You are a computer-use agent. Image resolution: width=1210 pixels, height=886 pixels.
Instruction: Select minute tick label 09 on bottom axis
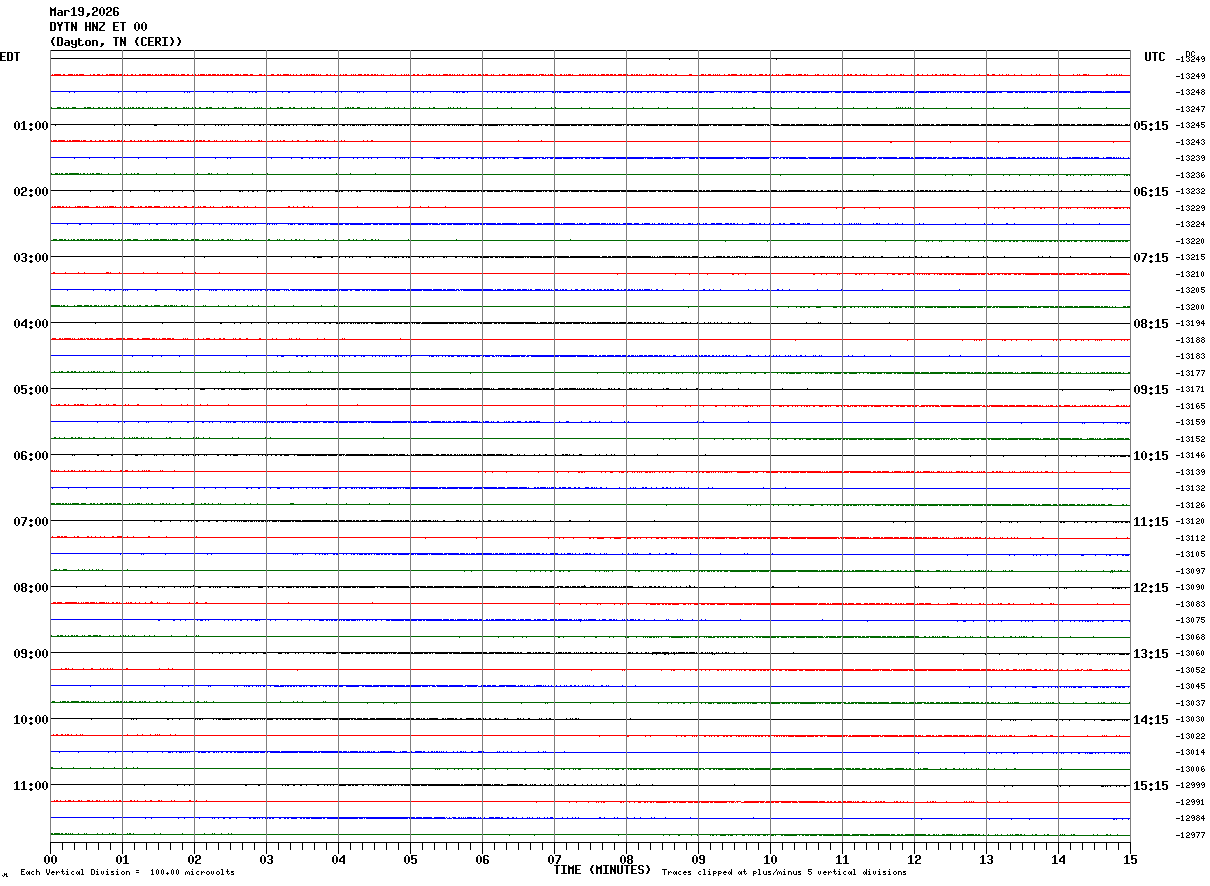(x=698, y=859)
